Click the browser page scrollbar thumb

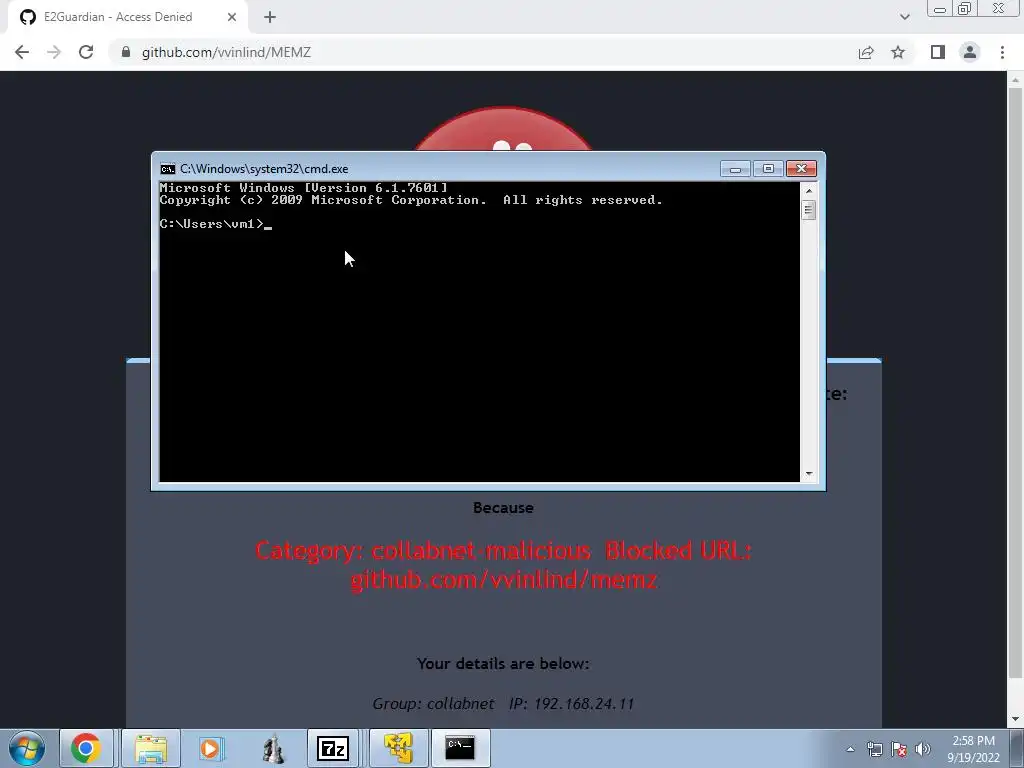(x=1014, y=382)
